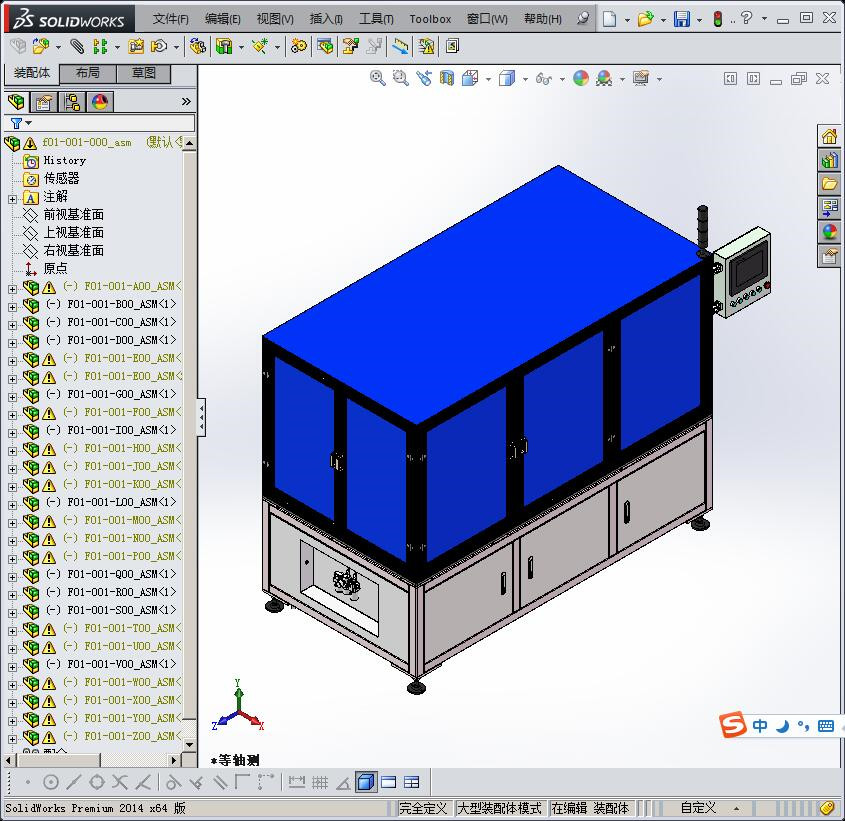845x821 pixels.
Task: Open the 视图(V) menu
Action: pyautogui.click(x=275, y=19)
